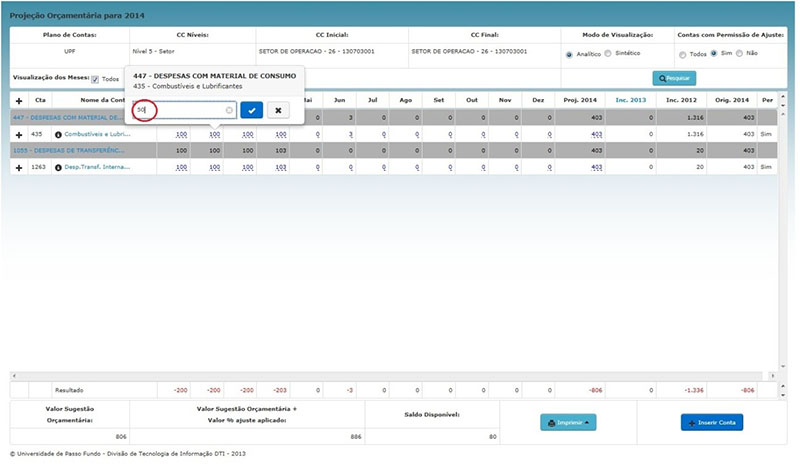The image size is (800, 467).
Task: Expand all rows with the header plus icon
Action: click(x=19, y=101)
